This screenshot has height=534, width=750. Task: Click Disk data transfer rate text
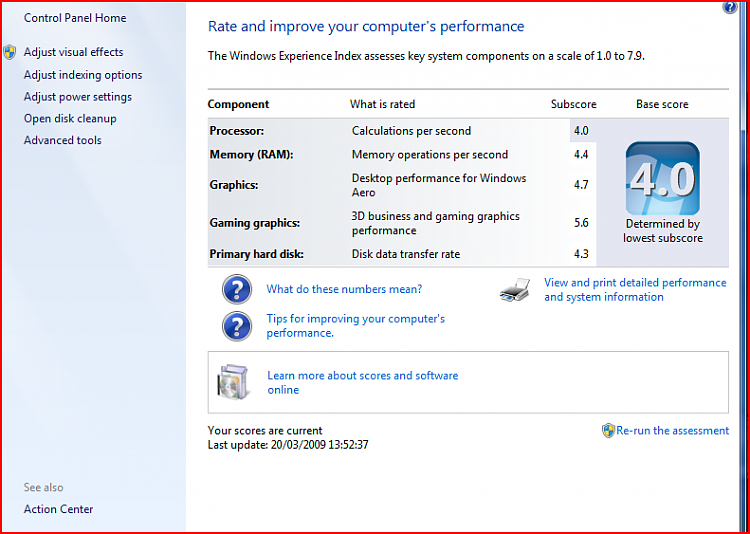coord(406,255)
